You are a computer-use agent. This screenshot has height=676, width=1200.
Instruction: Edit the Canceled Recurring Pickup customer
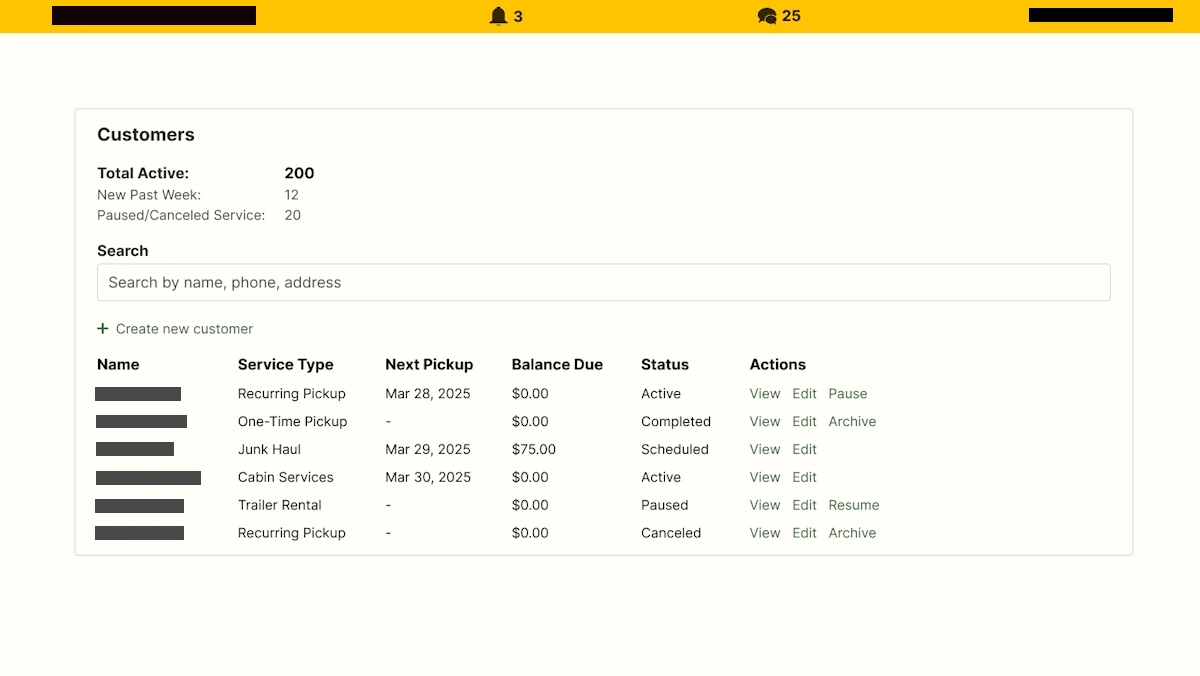[x=805, y=534]
